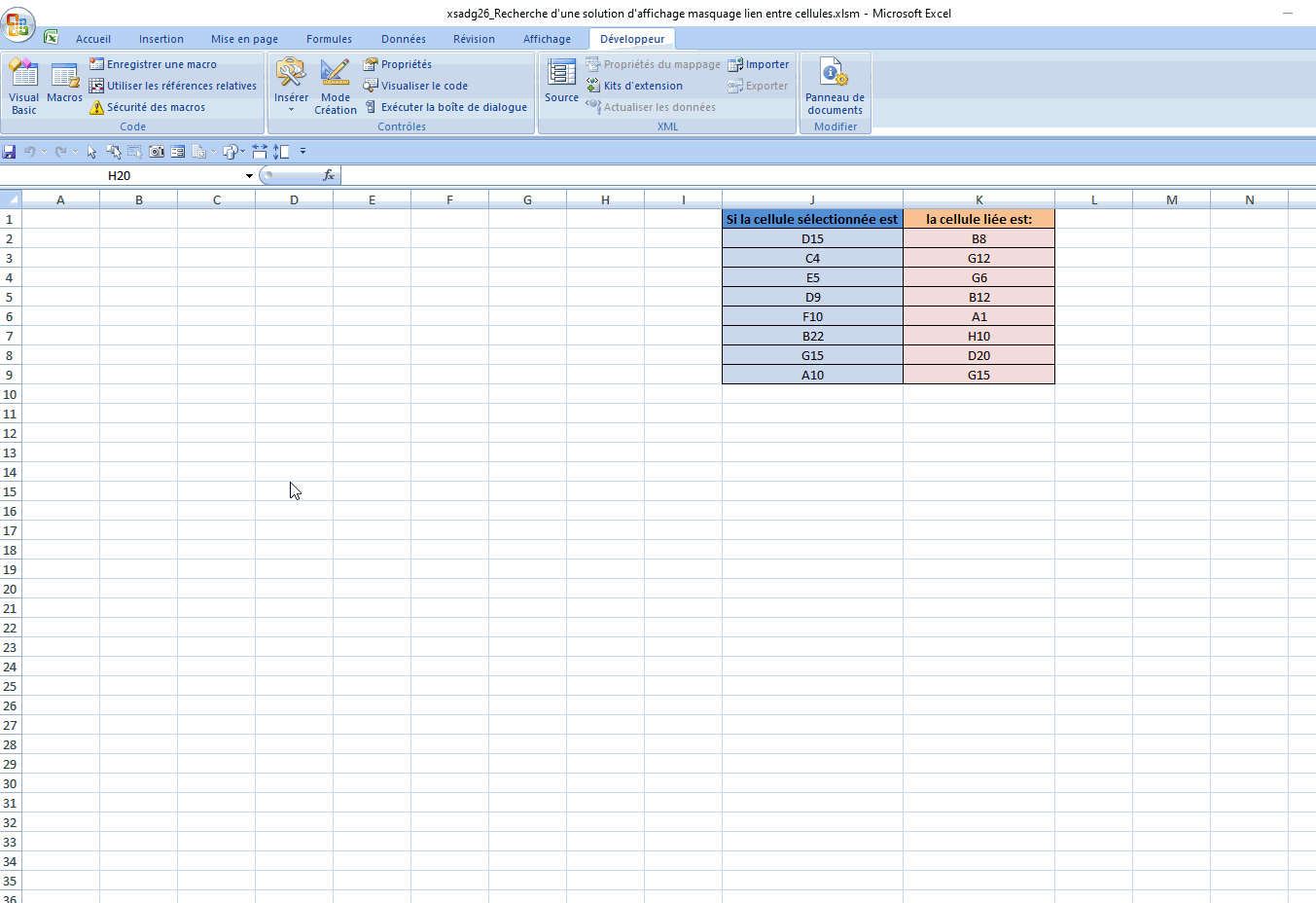Click the Save icon in quick access toolbar
Screen dimensions: 1316x903
[10, 152]
